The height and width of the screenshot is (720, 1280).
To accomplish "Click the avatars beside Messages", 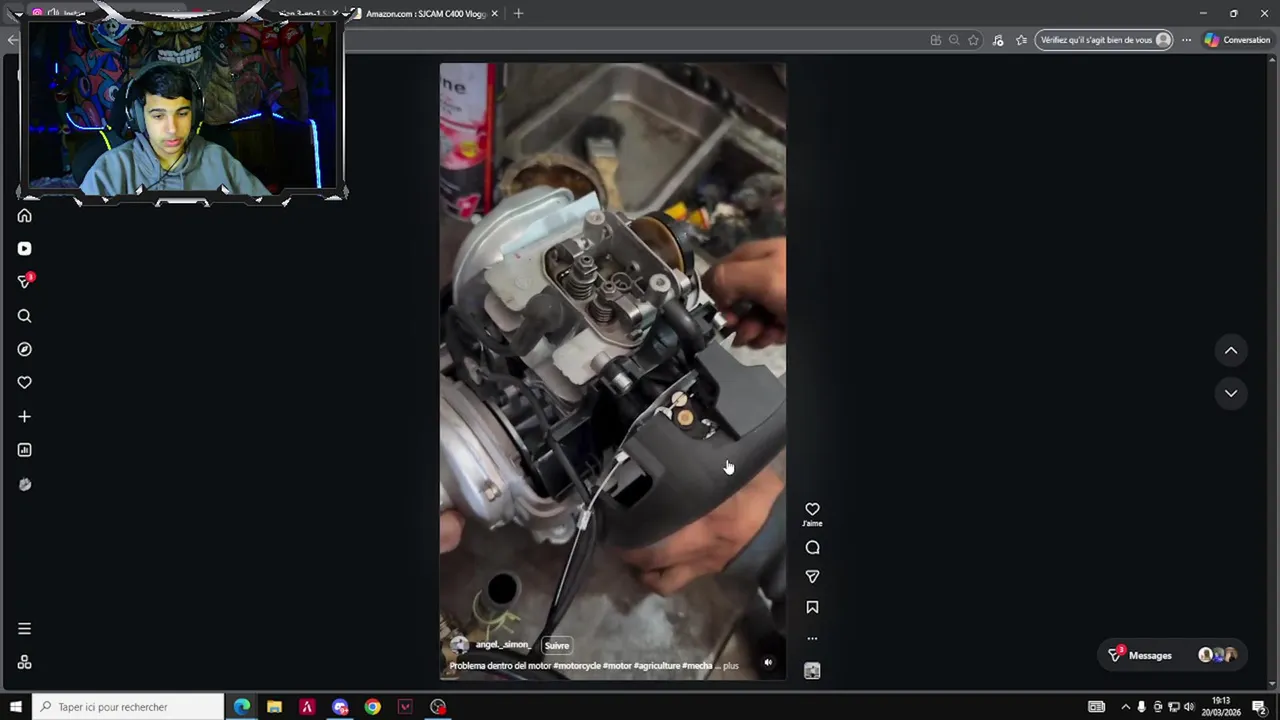I will tap(1218, 655).
